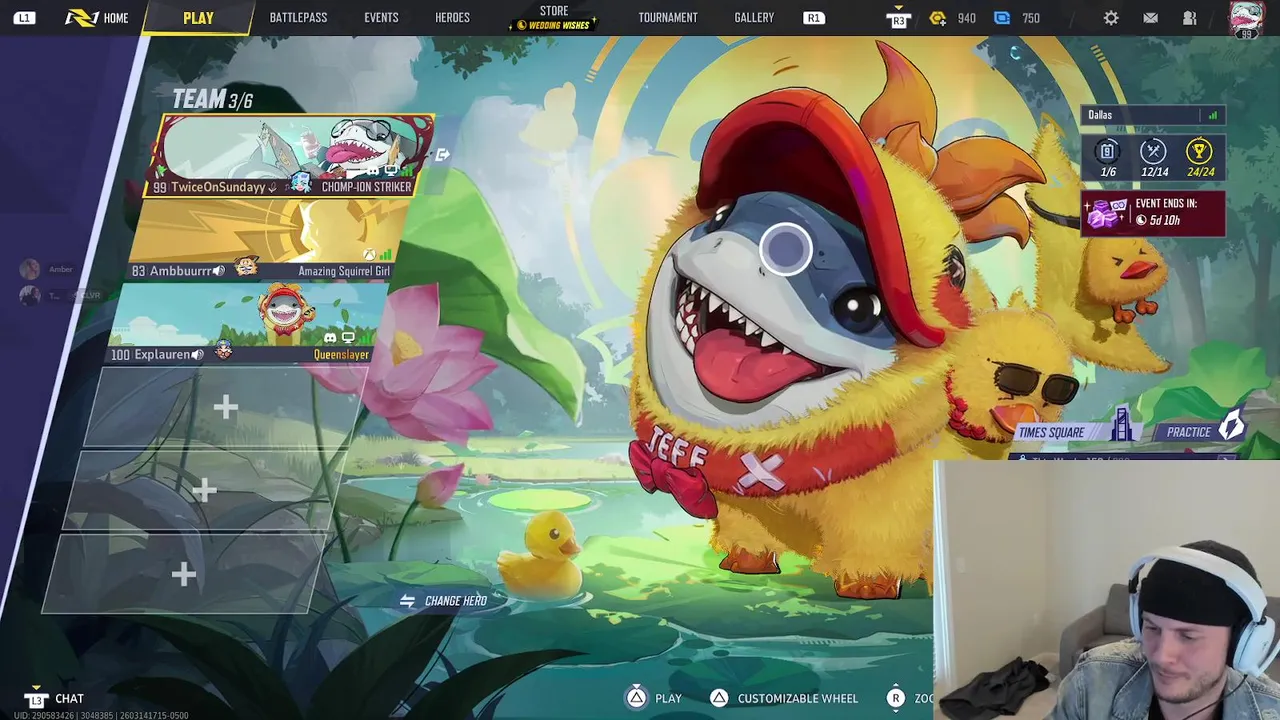1280x720 pixels.
Task: Click the L3 Chat button icon
Action: [36, 699]
